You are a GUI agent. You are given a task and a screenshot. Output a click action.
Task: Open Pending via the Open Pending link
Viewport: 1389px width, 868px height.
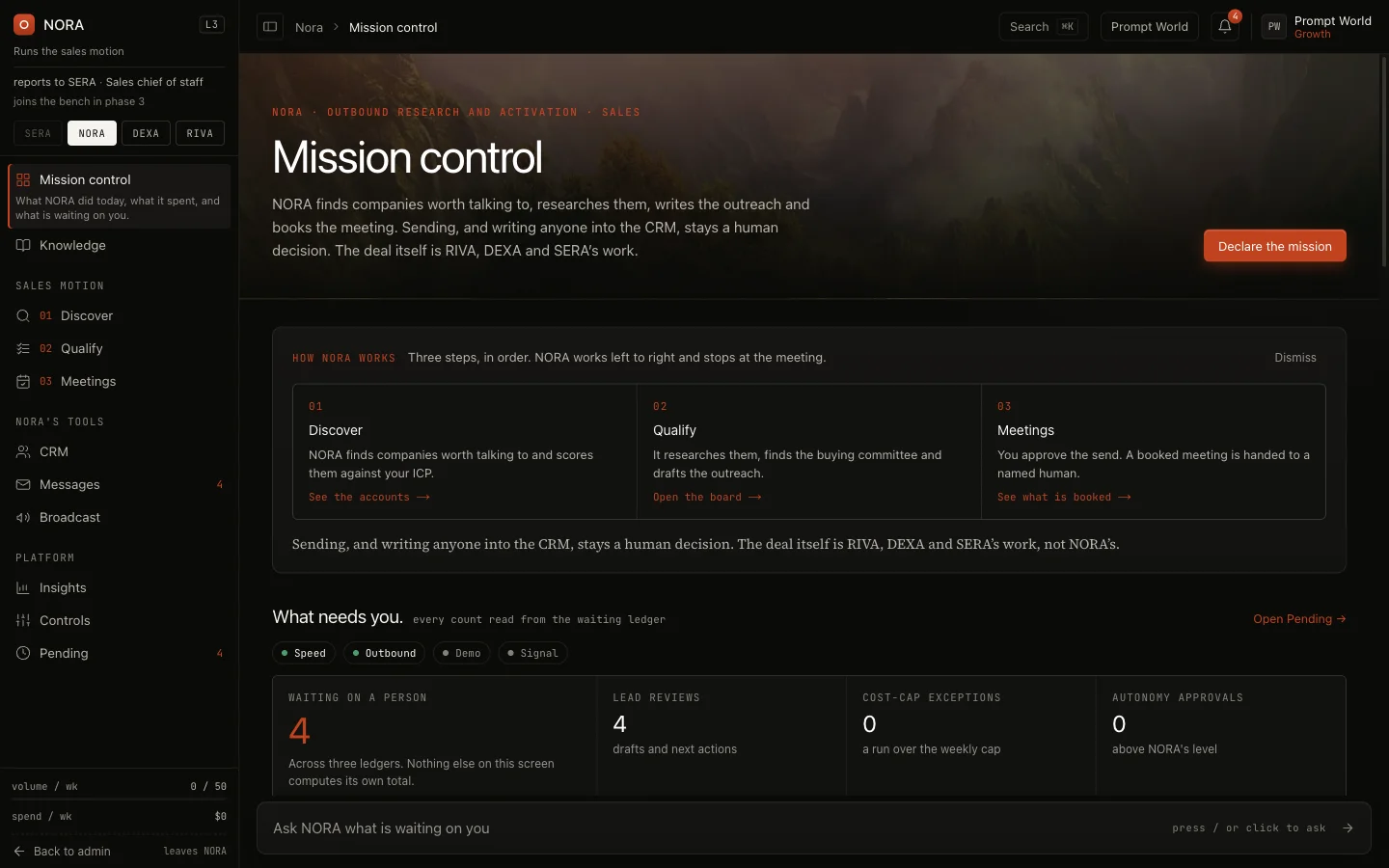click(1299, 619)
